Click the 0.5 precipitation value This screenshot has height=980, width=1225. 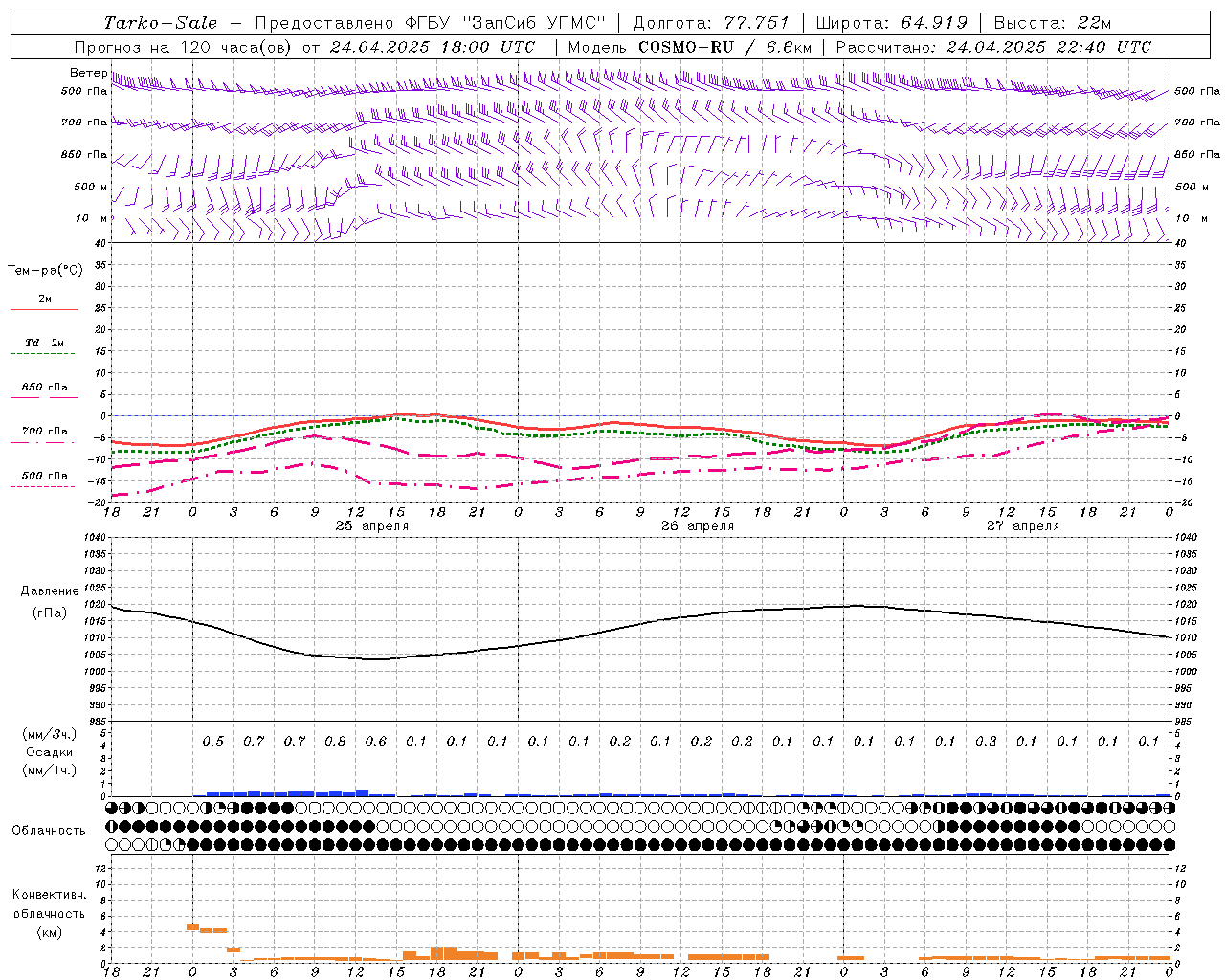coord(213,741)
